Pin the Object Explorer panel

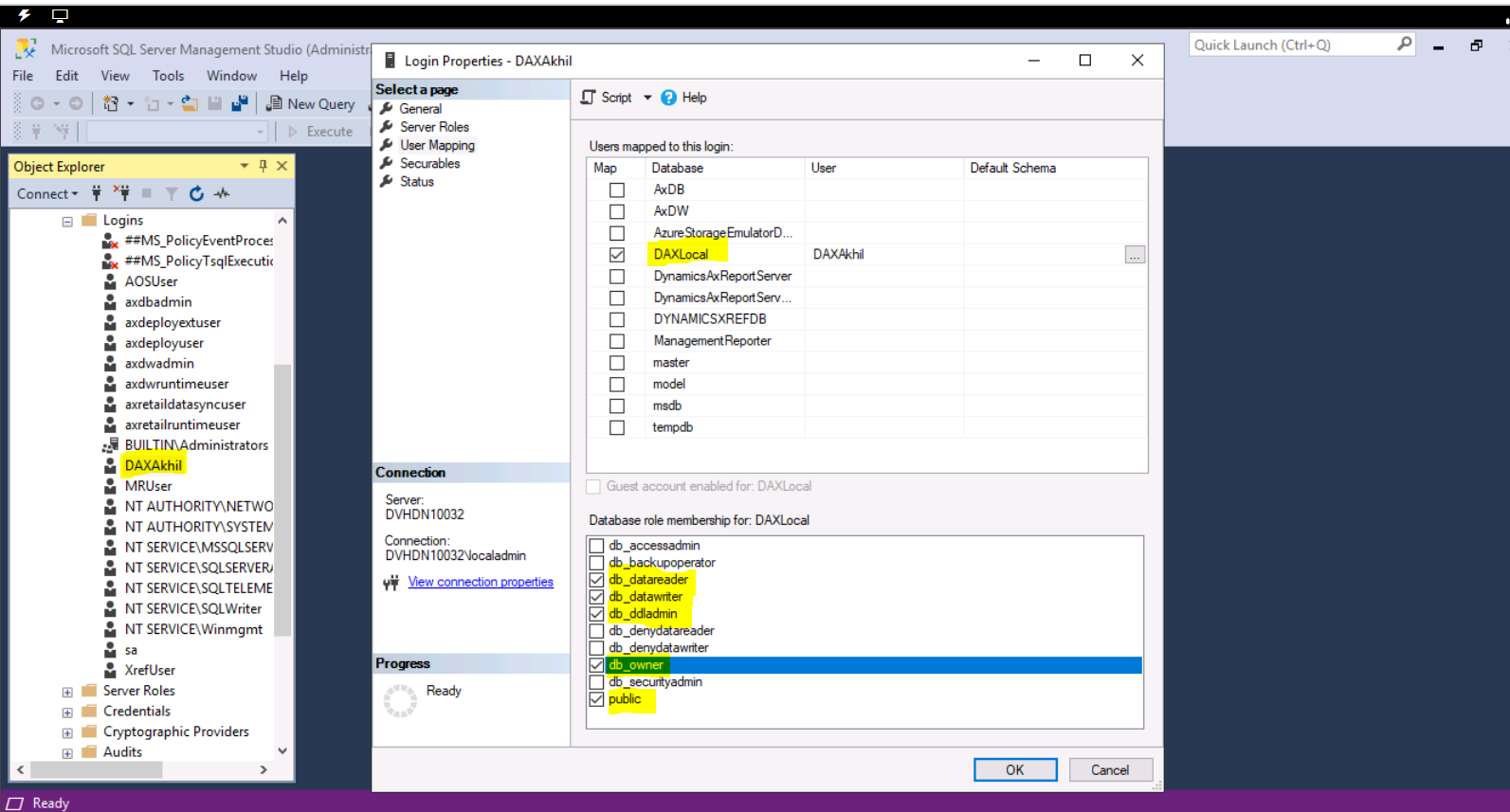click(x=264, y=166)
